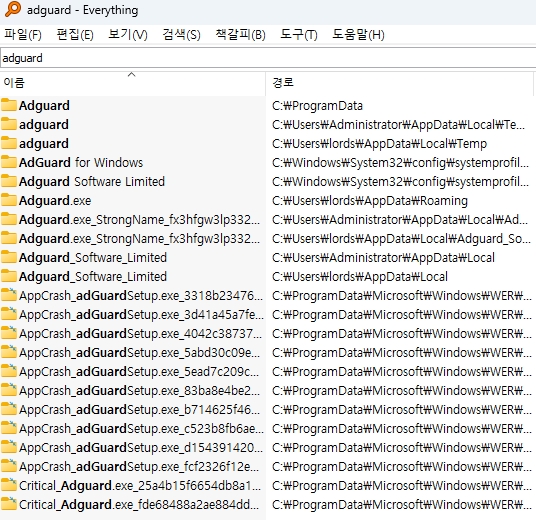The height and width of the screenshot is (520, 536).
Task: Select Adguard_Software_Limited name in Administrator row
Action: click(93, 257)
